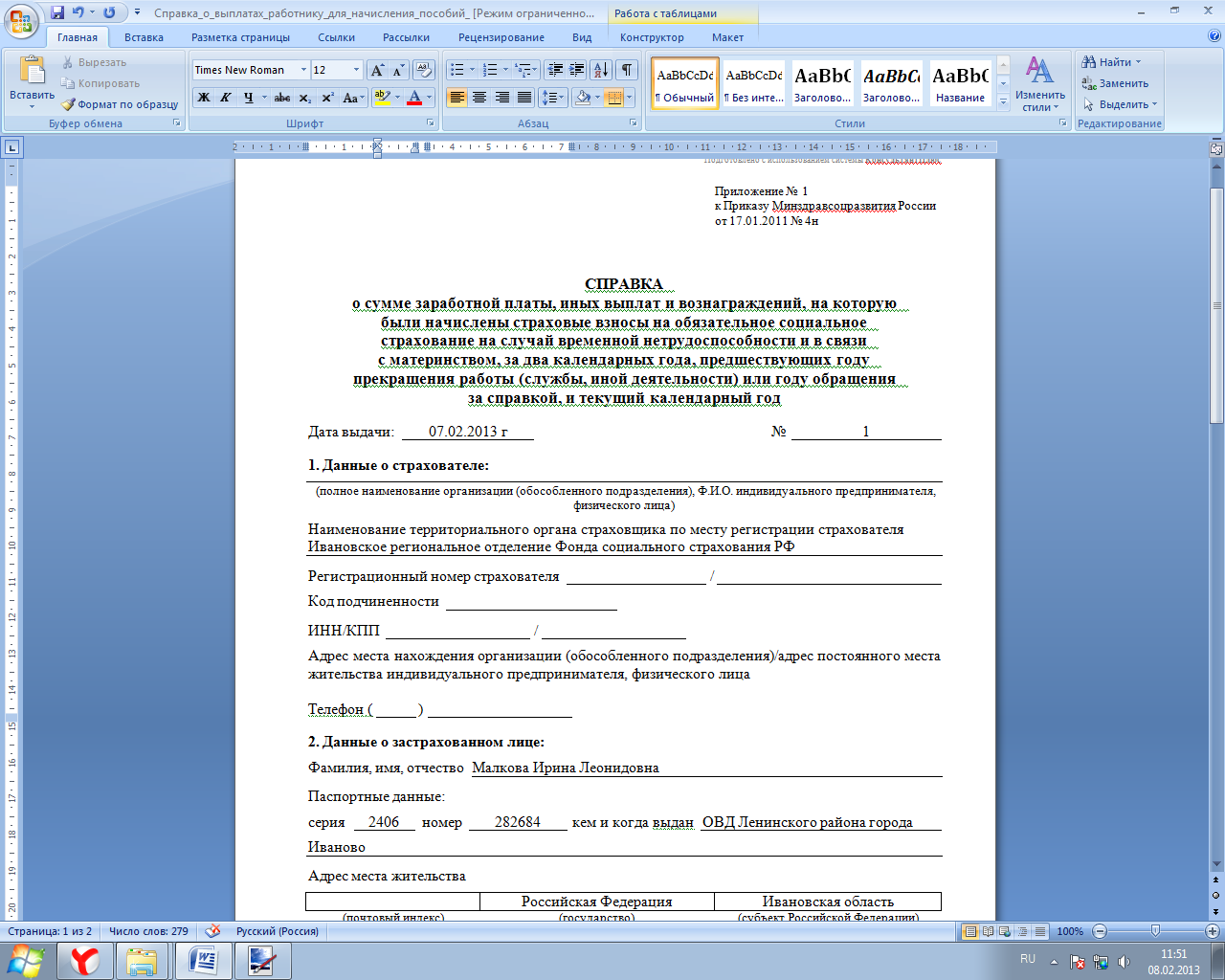
Task: Open the Windows Start menu
Action: click(x=25, y=960)
